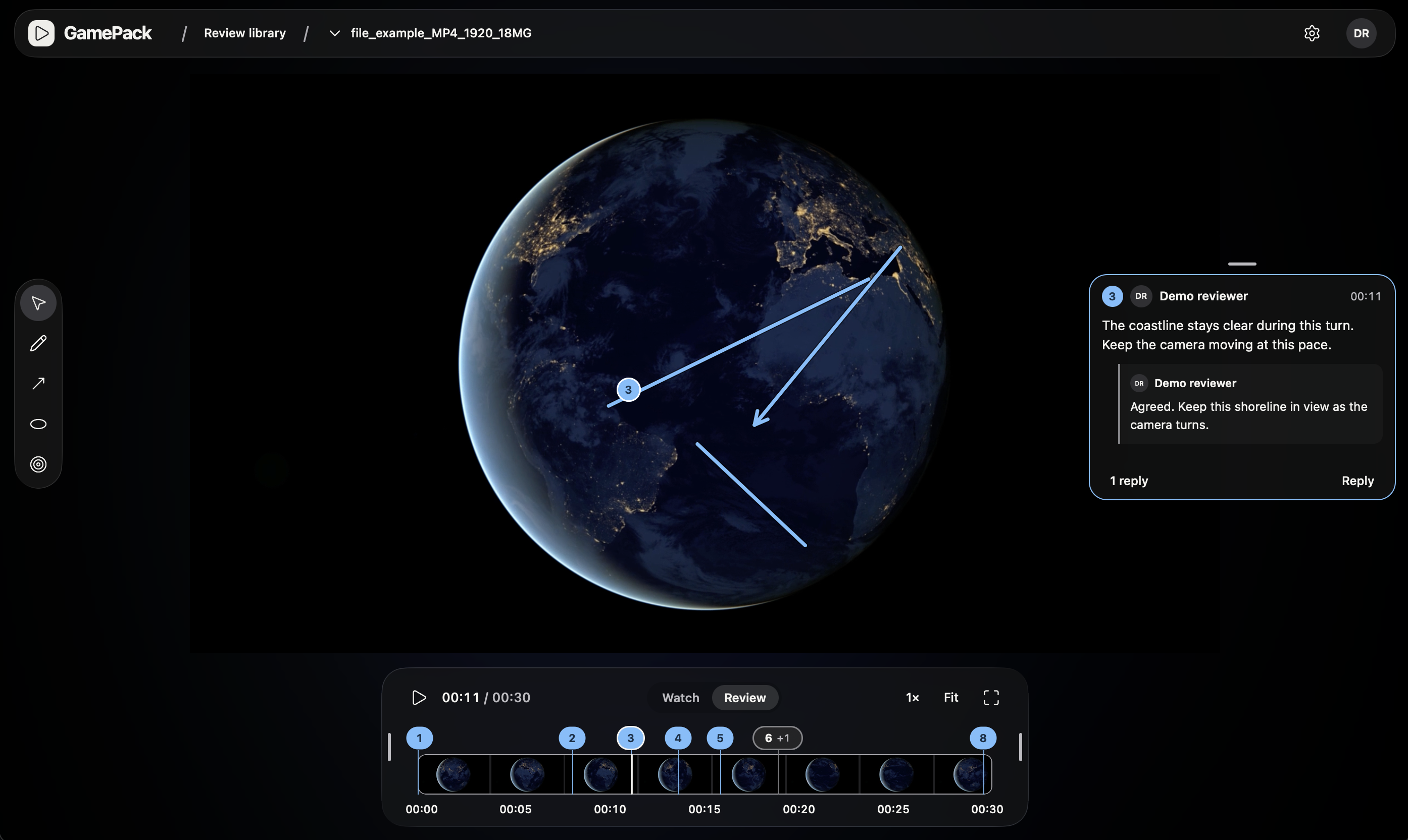Select the pencil draw tool
The image size is (1408, 840).
[38, 343]
